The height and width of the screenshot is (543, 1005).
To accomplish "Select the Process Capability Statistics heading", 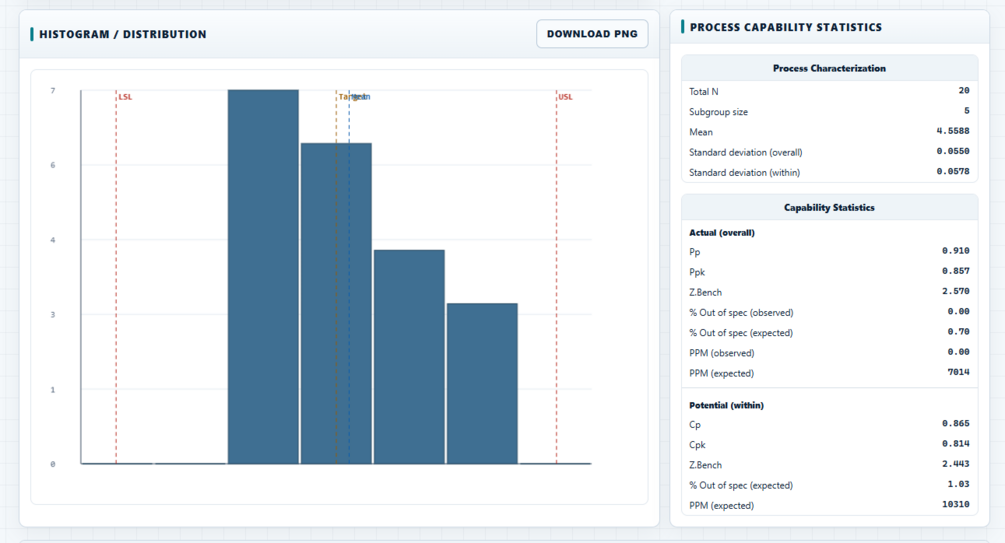I will tap(786, 27).
